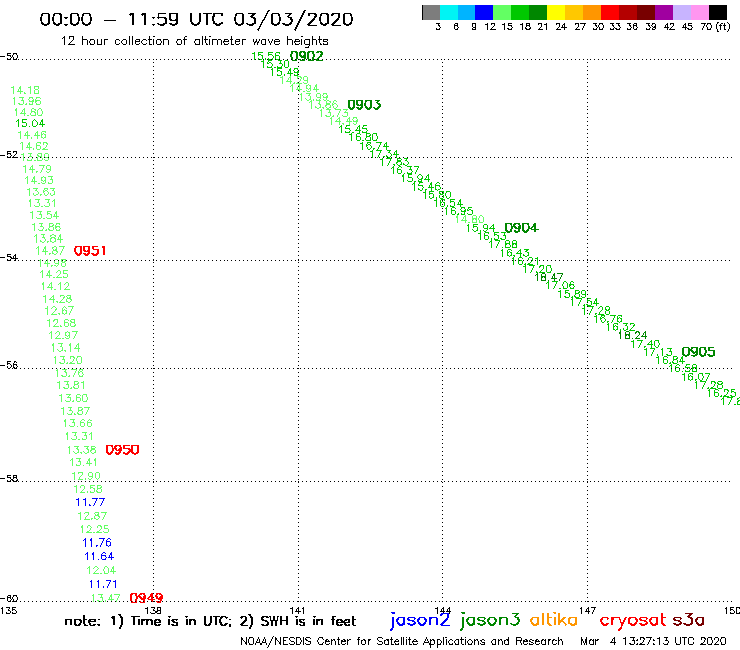The image size is (740, 650).
Task: Click the 12.04 wave height value
Action: (101, 570)
